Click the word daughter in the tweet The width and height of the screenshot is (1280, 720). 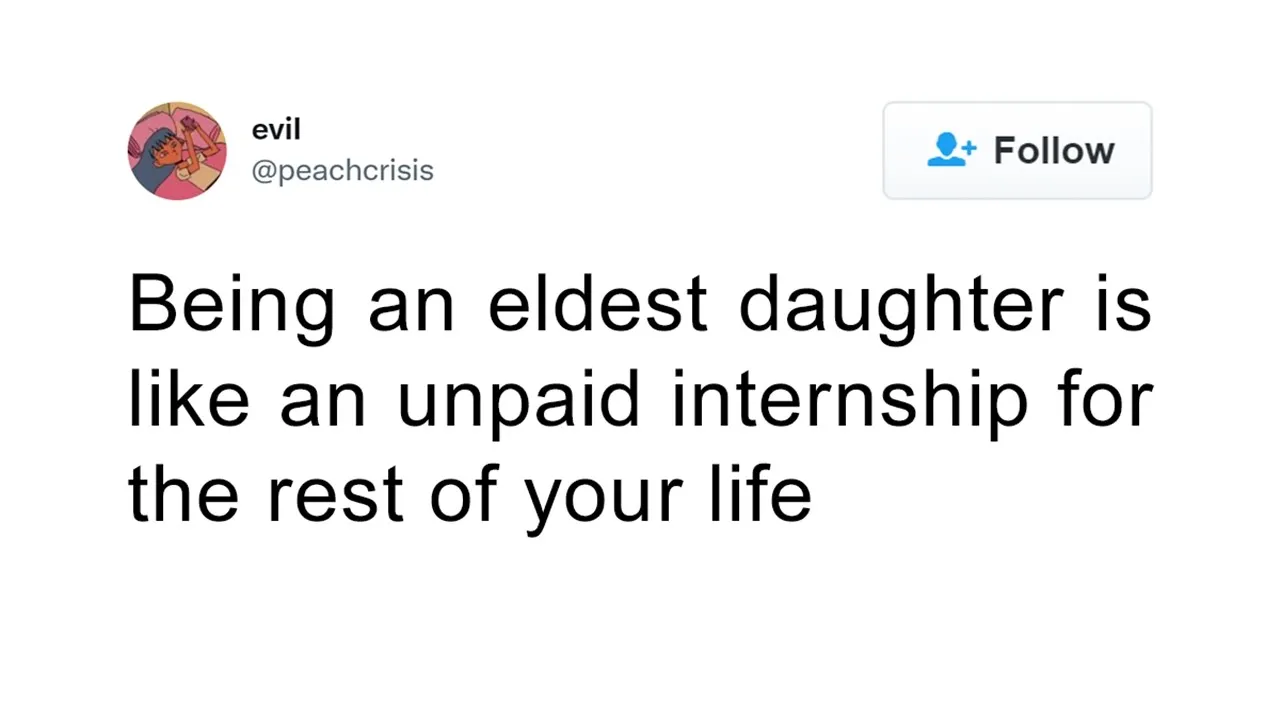tap(900, 306)
